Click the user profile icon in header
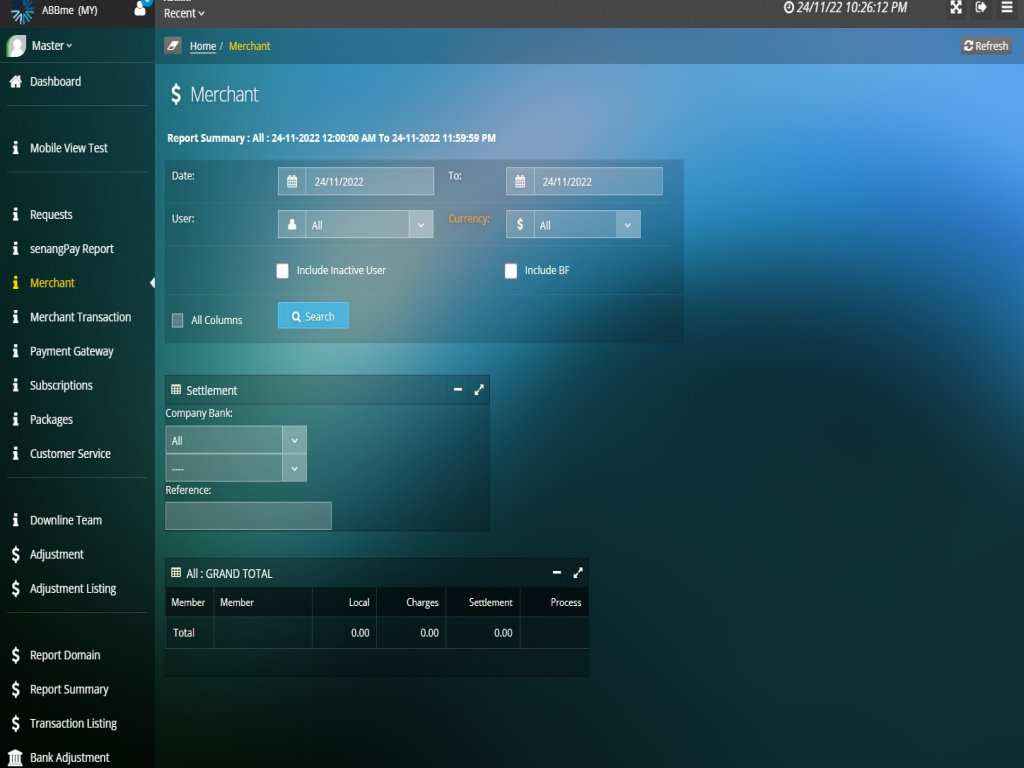 [x=141, y=9]
